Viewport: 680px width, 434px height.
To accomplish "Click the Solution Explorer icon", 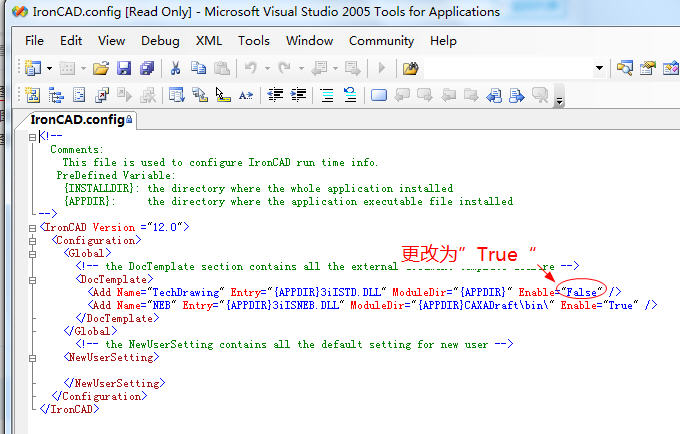I will (x=624, y=68).
